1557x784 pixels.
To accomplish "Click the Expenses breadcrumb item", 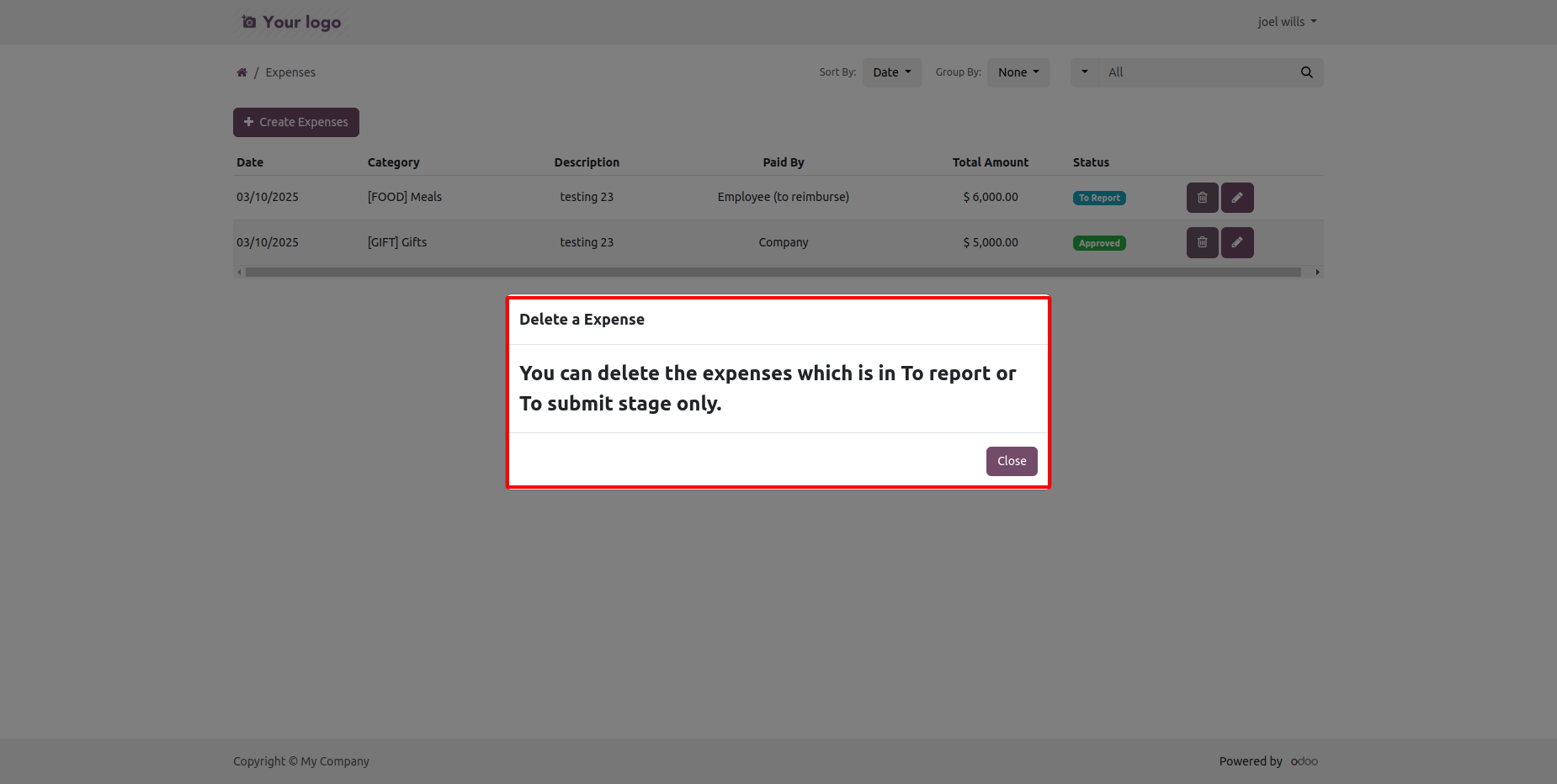I will (x=290, y=72).
